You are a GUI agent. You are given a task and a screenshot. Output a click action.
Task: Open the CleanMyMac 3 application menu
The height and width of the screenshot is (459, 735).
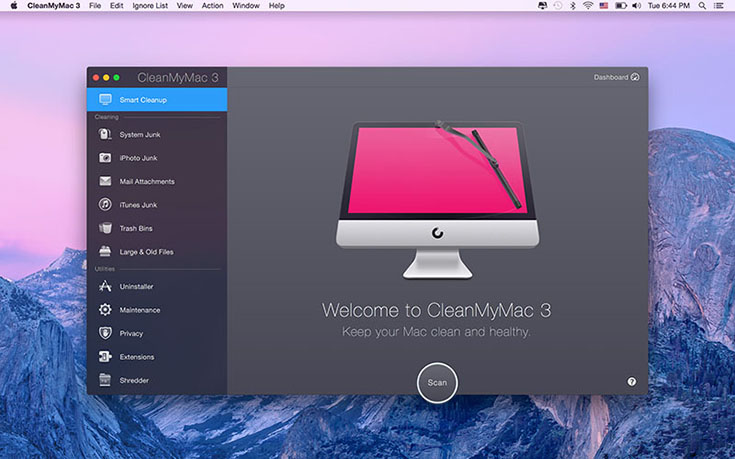coord(53,6)
